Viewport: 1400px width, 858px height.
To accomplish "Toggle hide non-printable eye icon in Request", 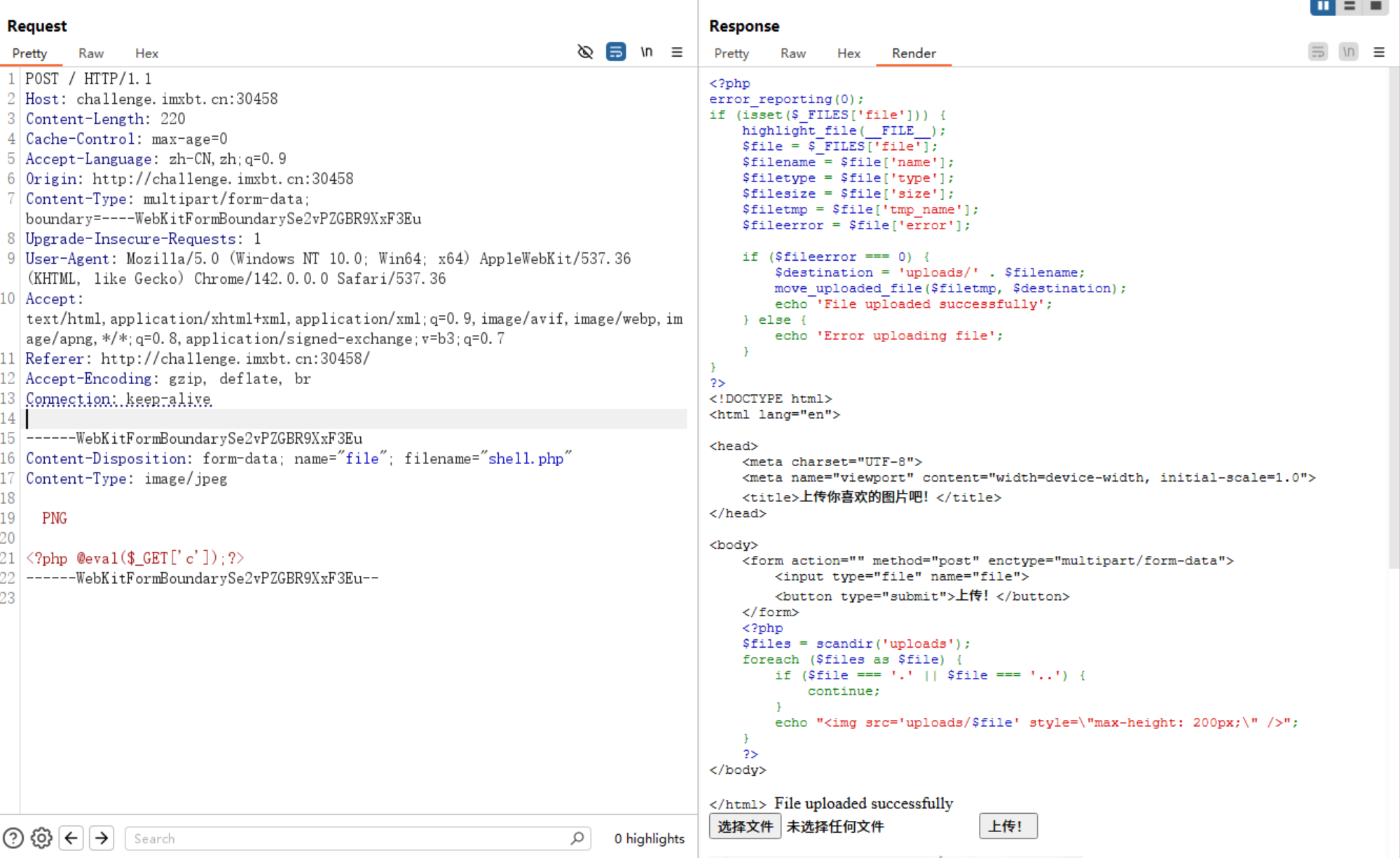I will (x=585, y=52).
